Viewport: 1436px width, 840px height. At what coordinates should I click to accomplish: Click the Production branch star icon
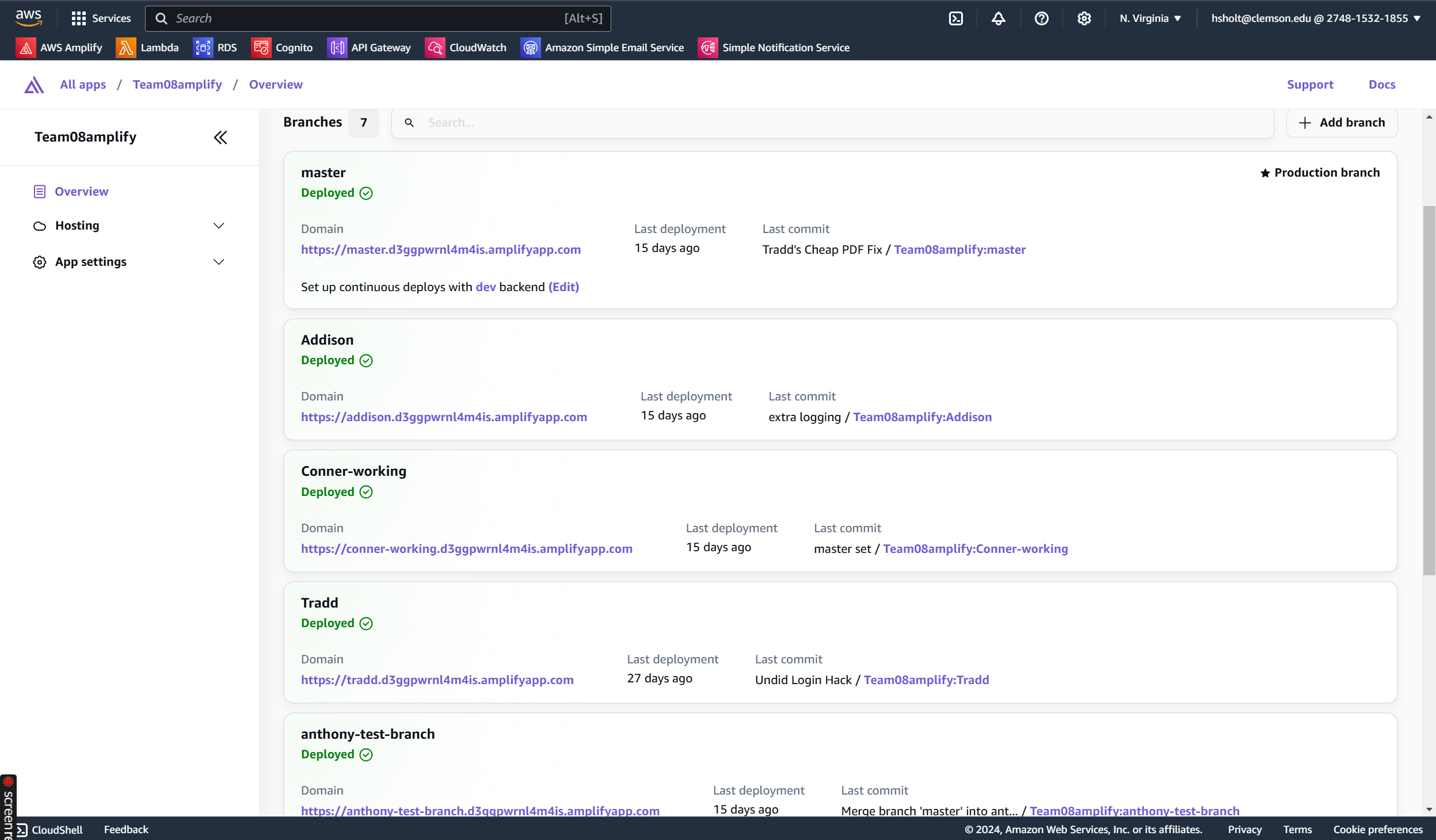point(1264,173)
